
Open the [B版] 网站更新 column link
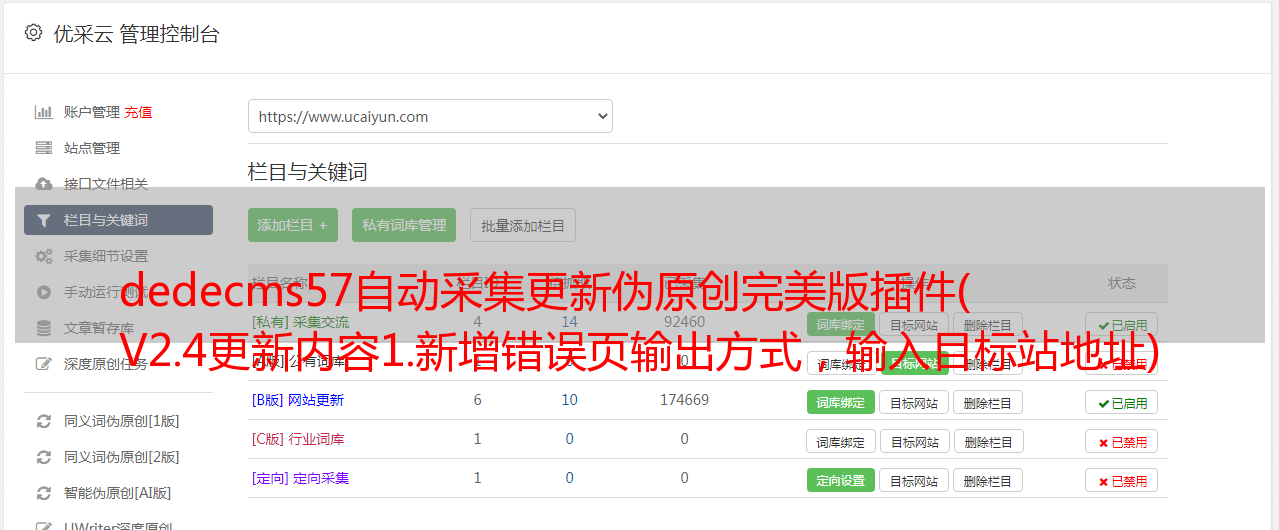coord(298,400)
